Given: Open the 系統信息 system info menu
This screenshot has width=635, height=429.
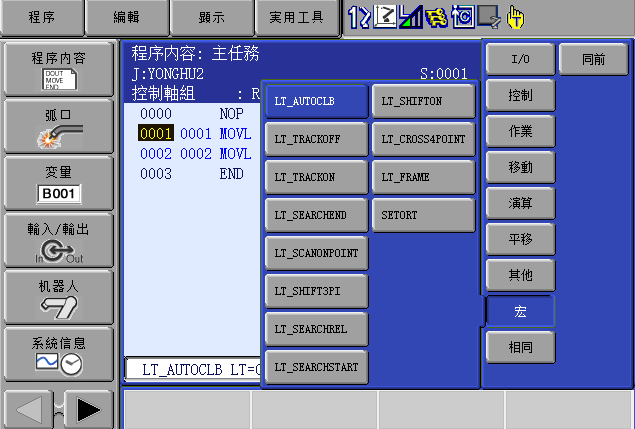Looking at the screenshot, I should [x=58, y=353].
